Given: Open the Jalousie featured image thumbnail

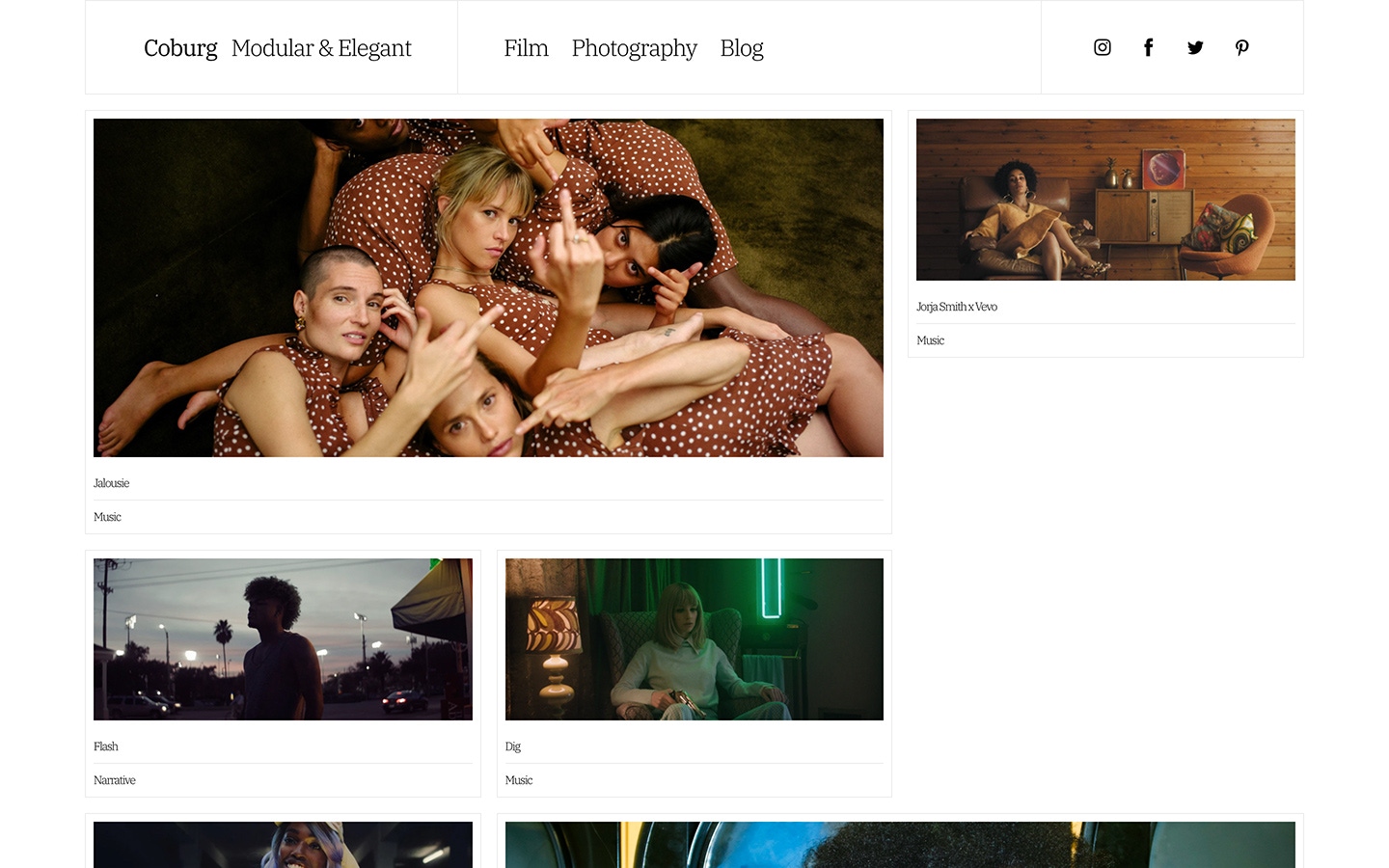Looking at the screenshot, I should (x=487, y=286).
